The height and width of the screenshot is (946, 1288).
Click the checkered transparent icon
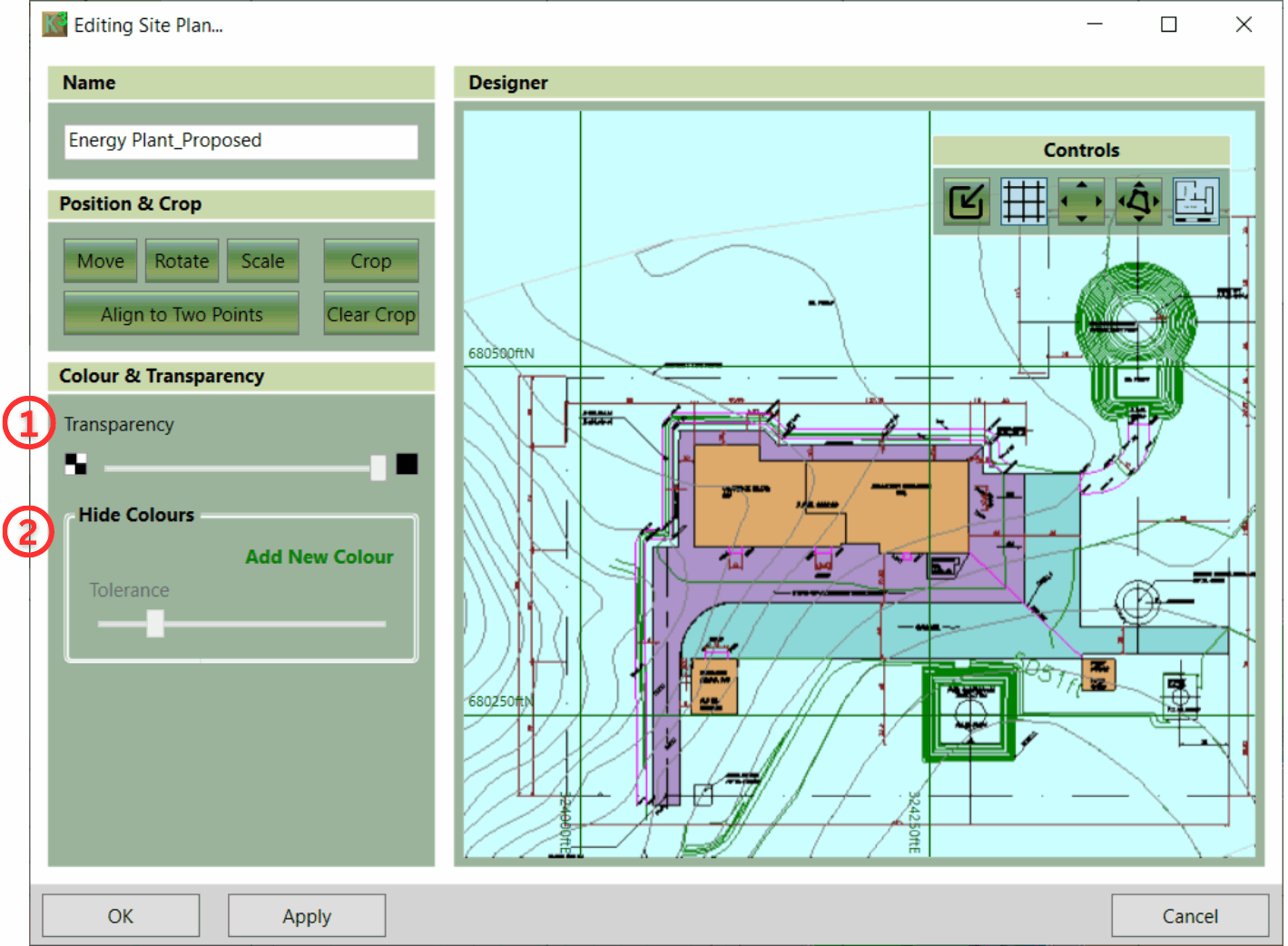[x=76, y=465]
